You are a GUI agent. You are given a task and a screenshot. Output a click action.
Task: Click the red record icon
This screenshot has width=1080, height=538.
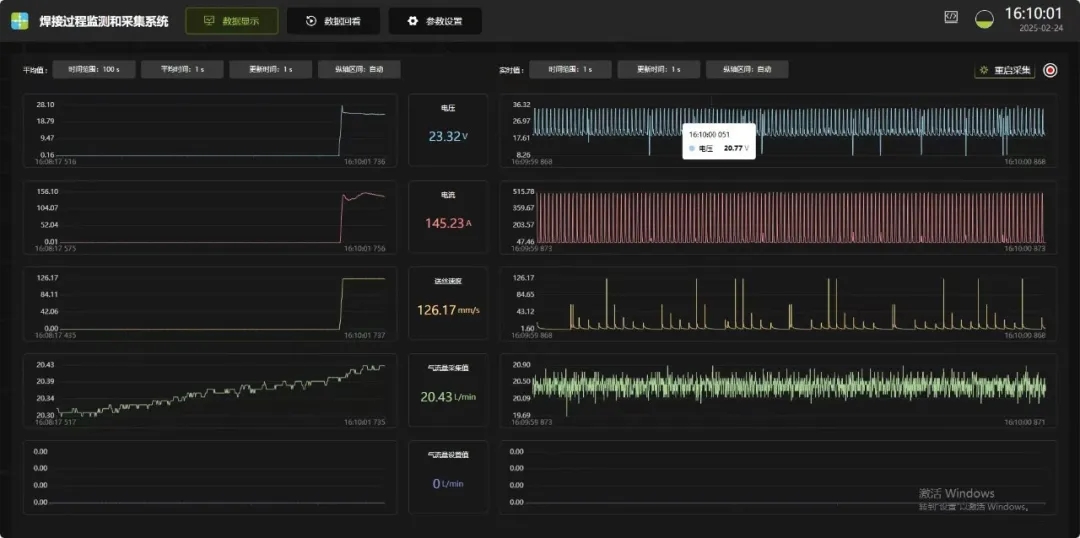coord(1050,70)
